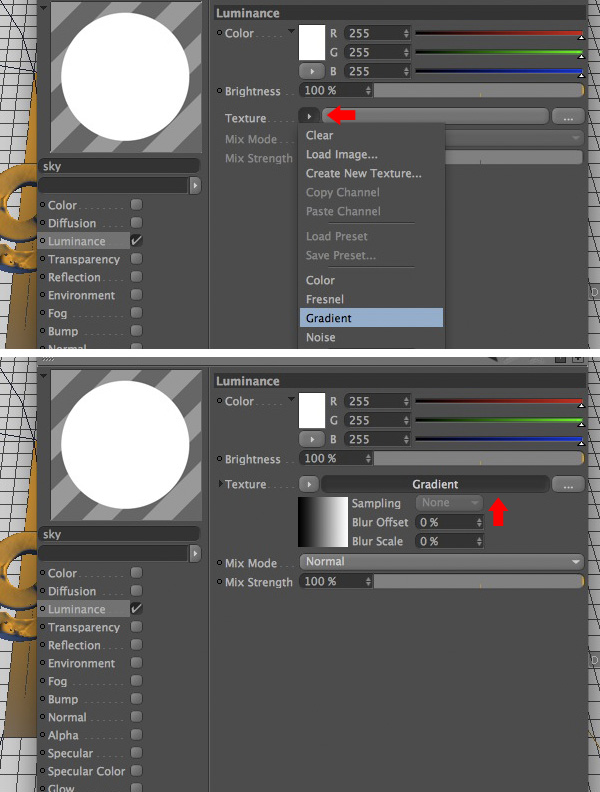
Task: Open the Sampling None dropdown
Action: (x=449, y=503)
